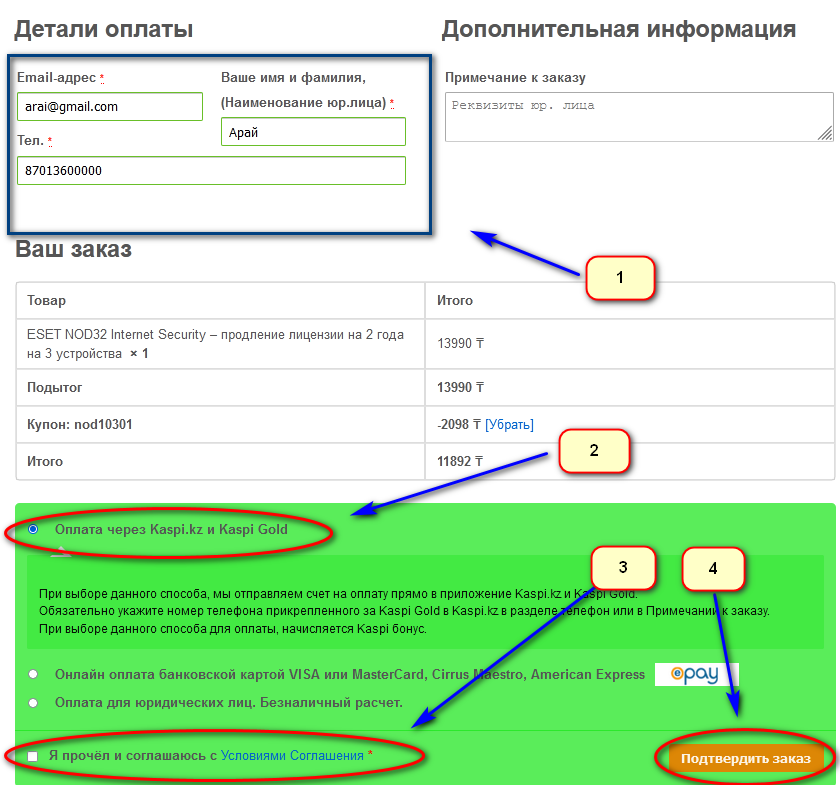Click the Подытог row label
Viewport: 840px width, 785px height.
point(55,387)
